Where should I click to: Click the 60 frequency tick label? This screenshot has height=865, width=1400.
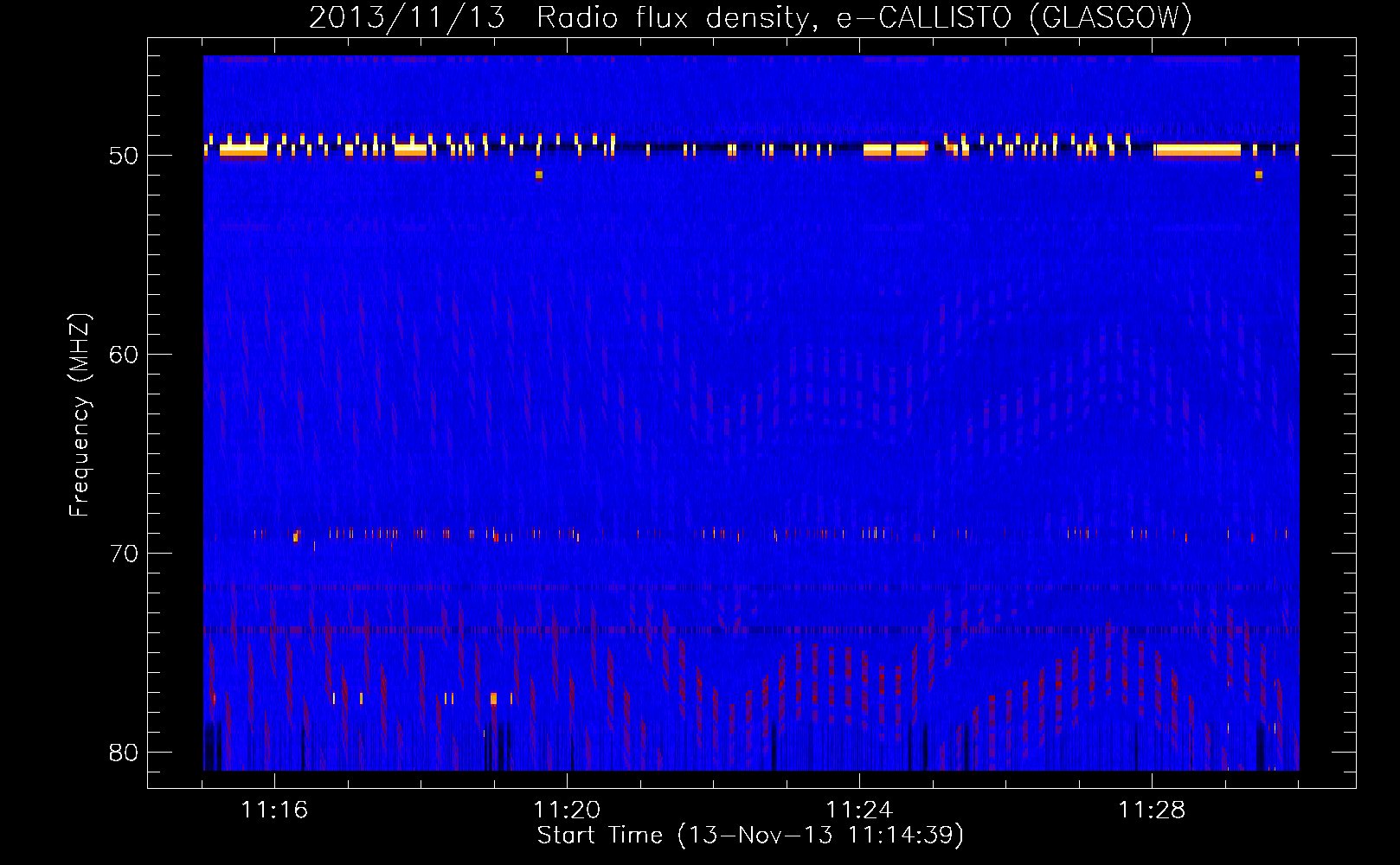125,355
